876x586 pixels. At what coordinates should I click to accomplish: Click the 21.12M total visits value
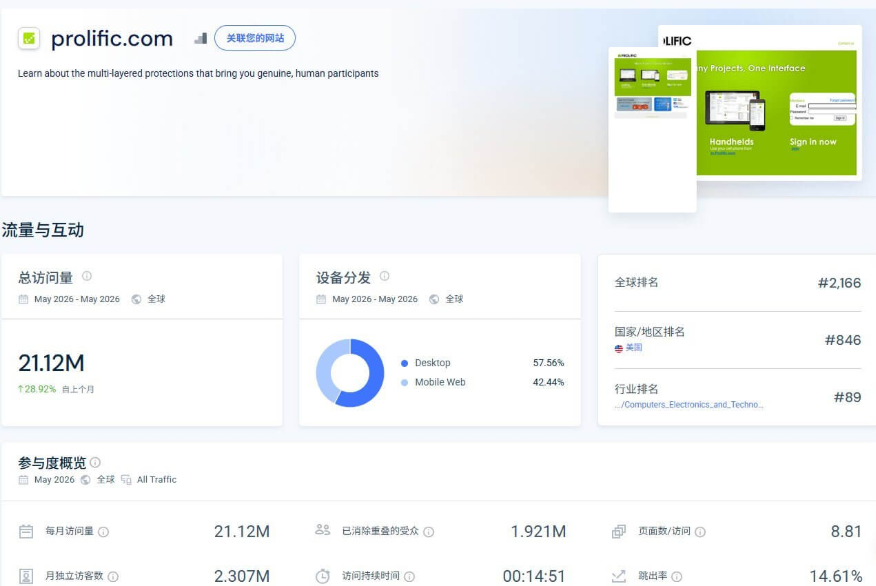[x=51, y=363]
